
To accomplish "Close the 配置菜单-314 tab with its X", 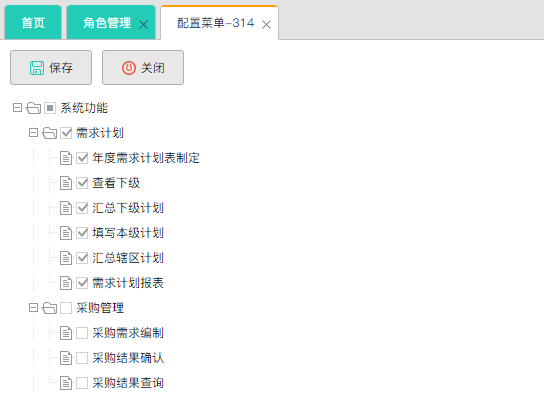I will click(x=266, y=25).
